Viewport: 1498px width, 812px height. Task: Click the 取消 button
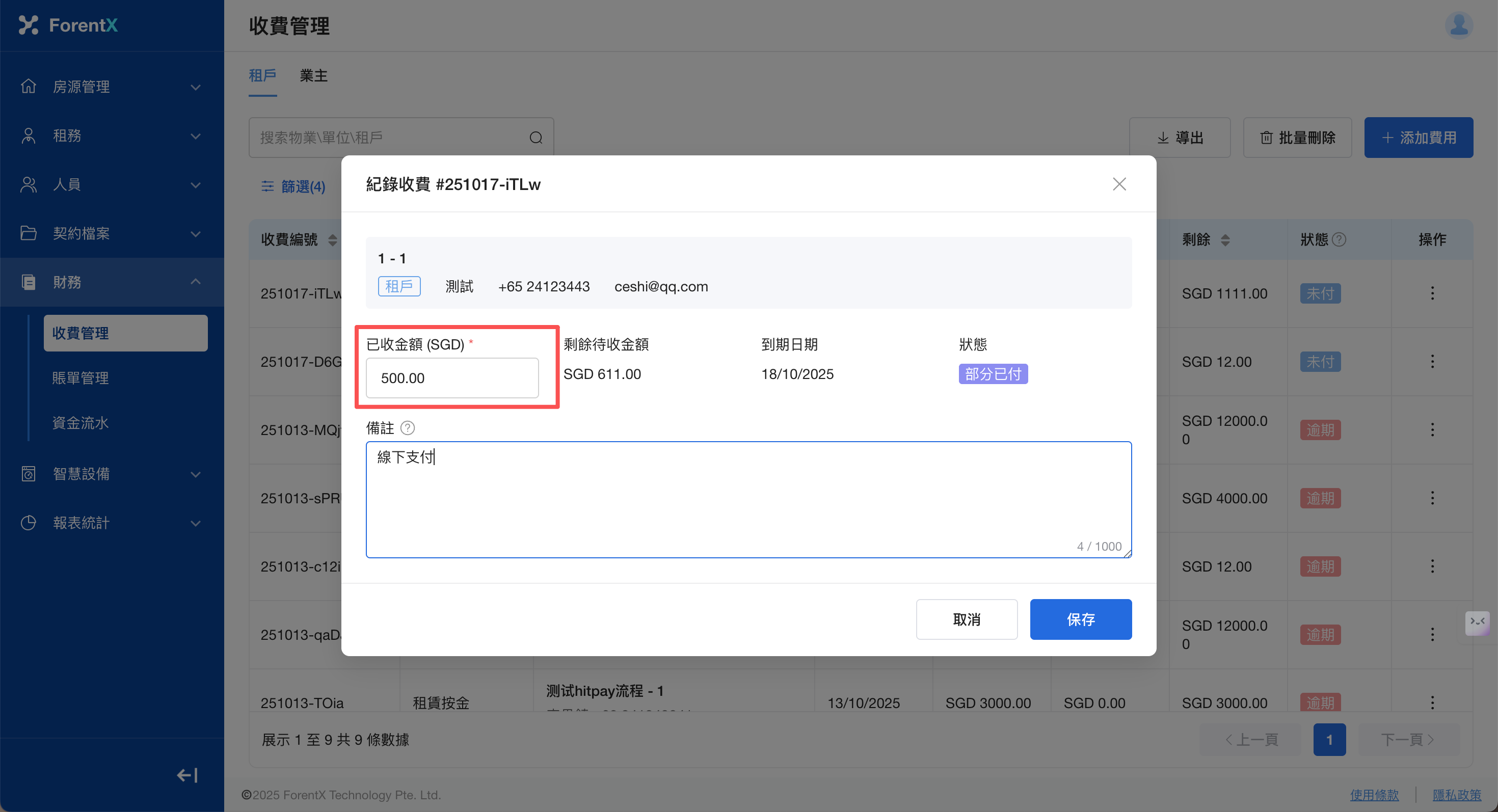(966, 619)
